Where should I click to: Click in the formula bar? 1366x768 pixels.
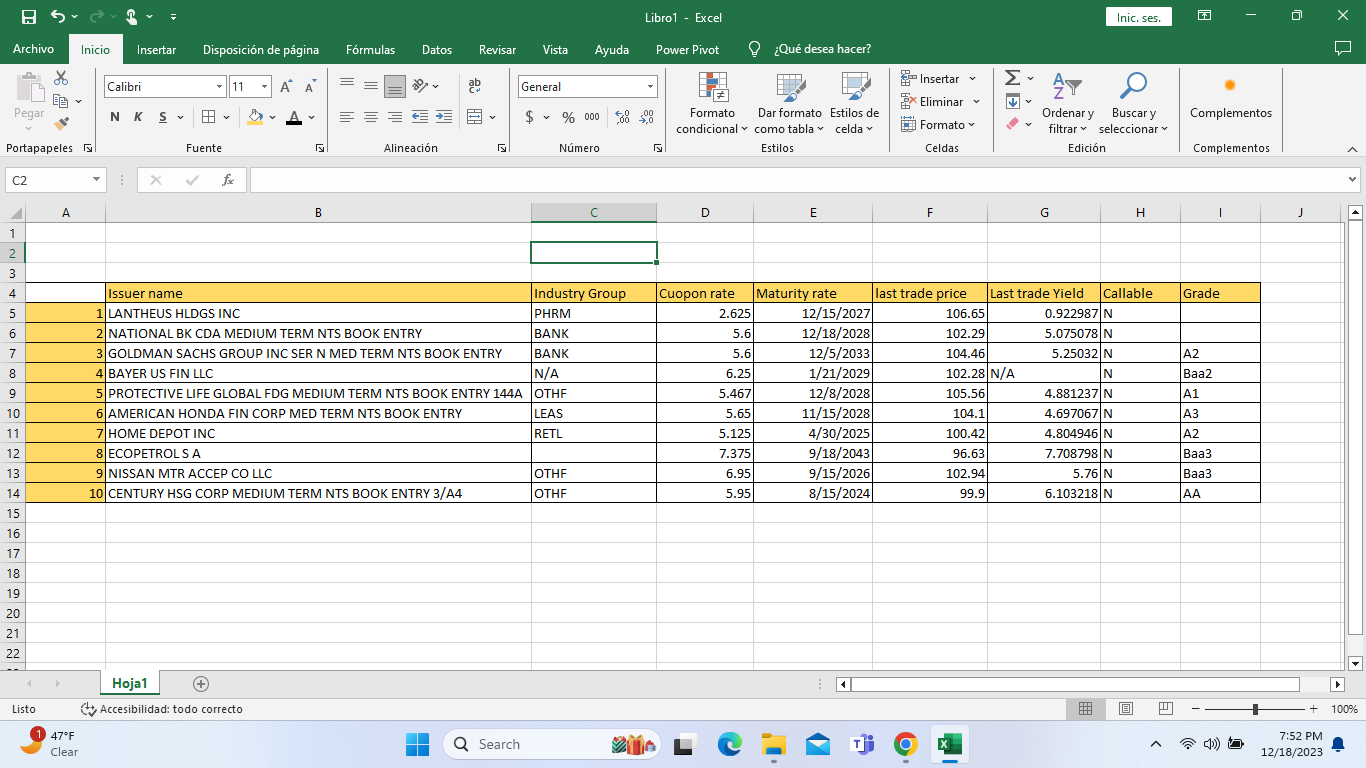click(796, 180)
